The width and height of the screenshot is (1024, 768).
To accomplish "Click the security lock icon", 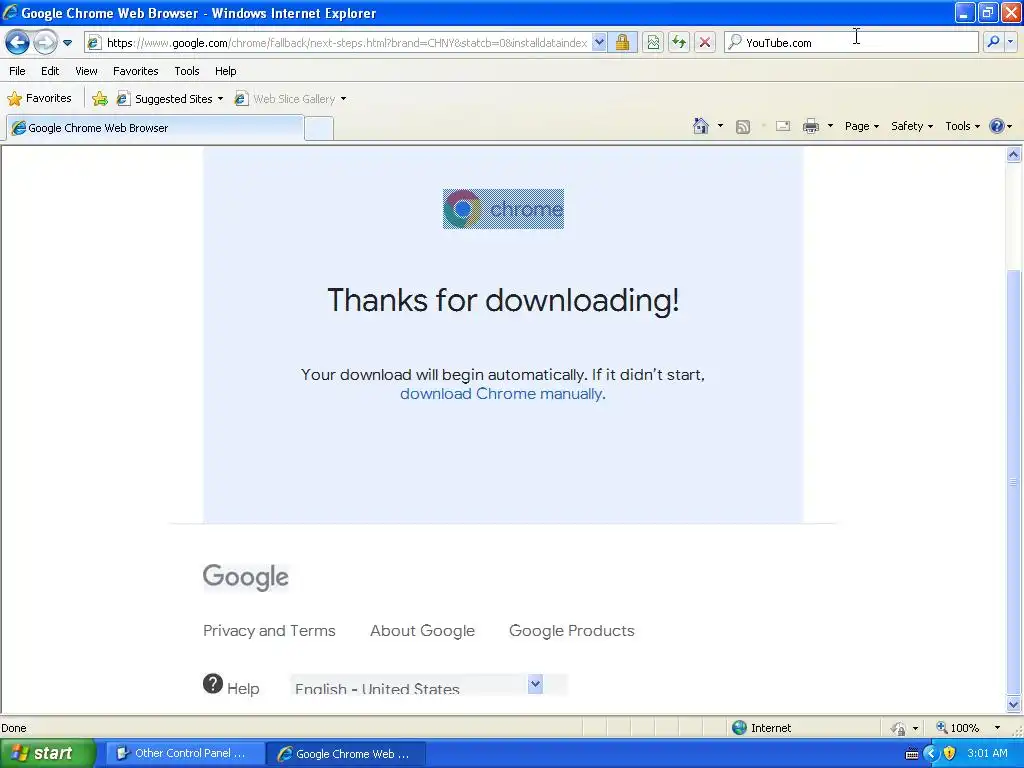I will [622, 43].
